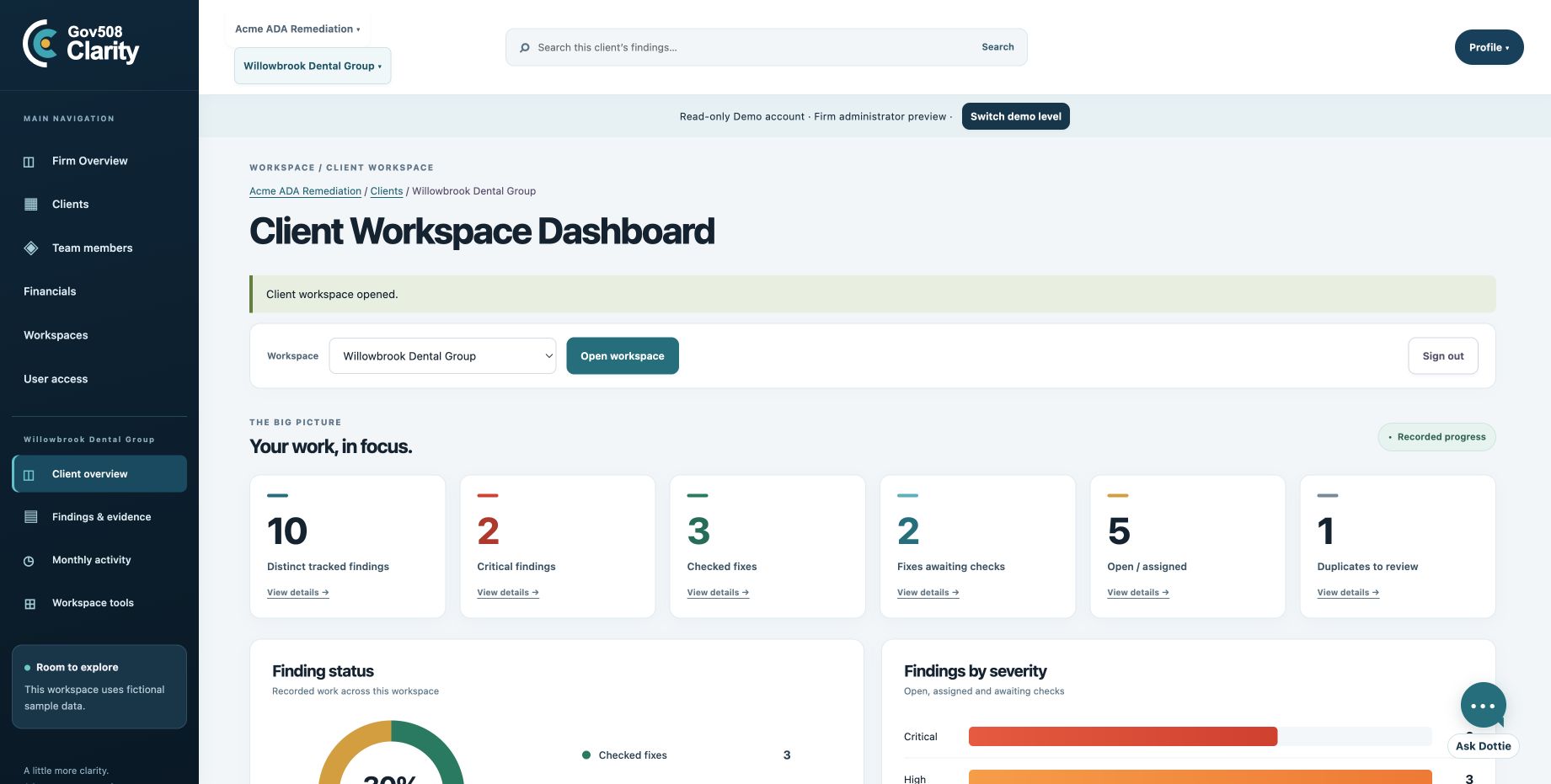Image resolution: width=1551 pixels, height=784 pixels.
Task: View details for Checked fixes card
Action: click(718, 593)
